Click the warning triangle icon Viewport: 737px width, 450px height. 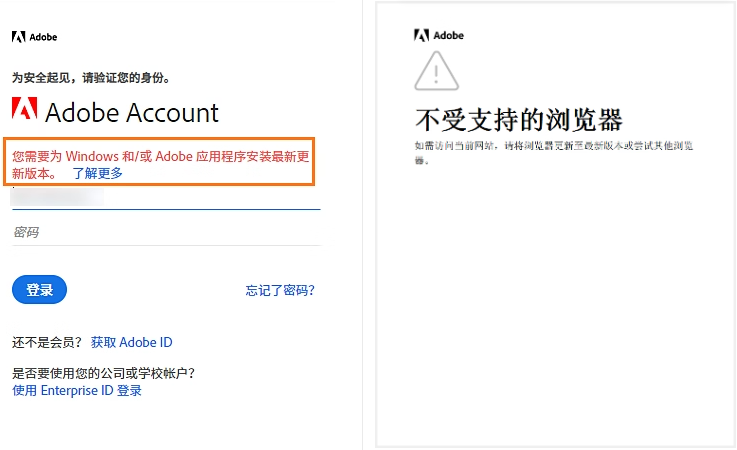coord(435,71)
